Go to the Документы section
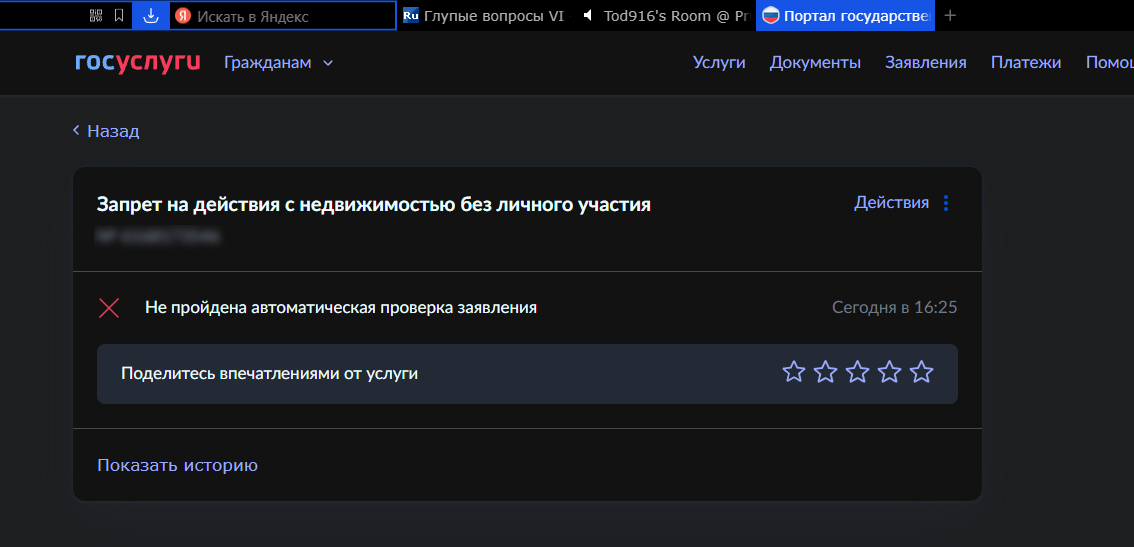Viewport: 1134px width, 547px height. (x=815, y=62)
